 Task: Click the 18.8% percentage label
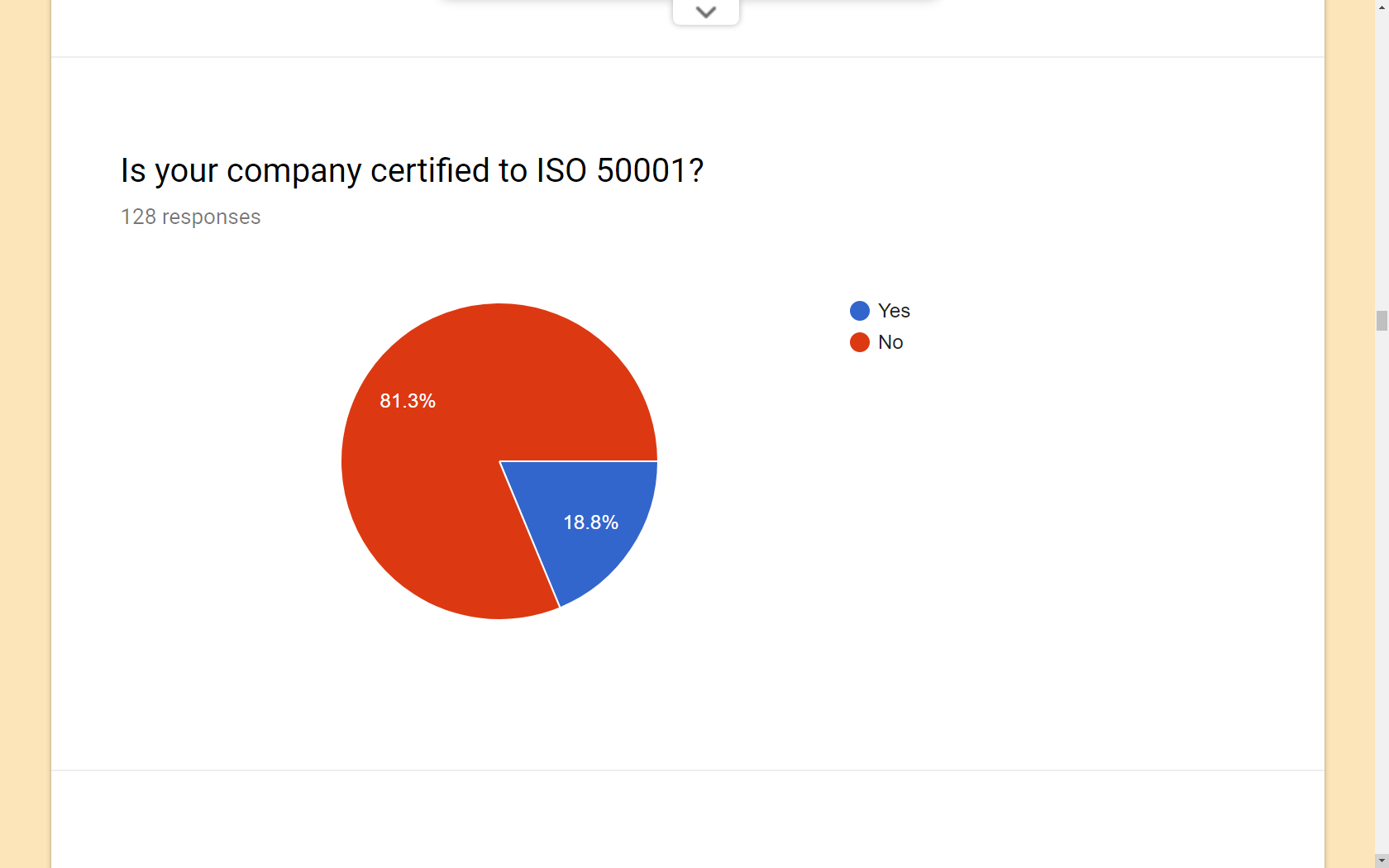591,522
